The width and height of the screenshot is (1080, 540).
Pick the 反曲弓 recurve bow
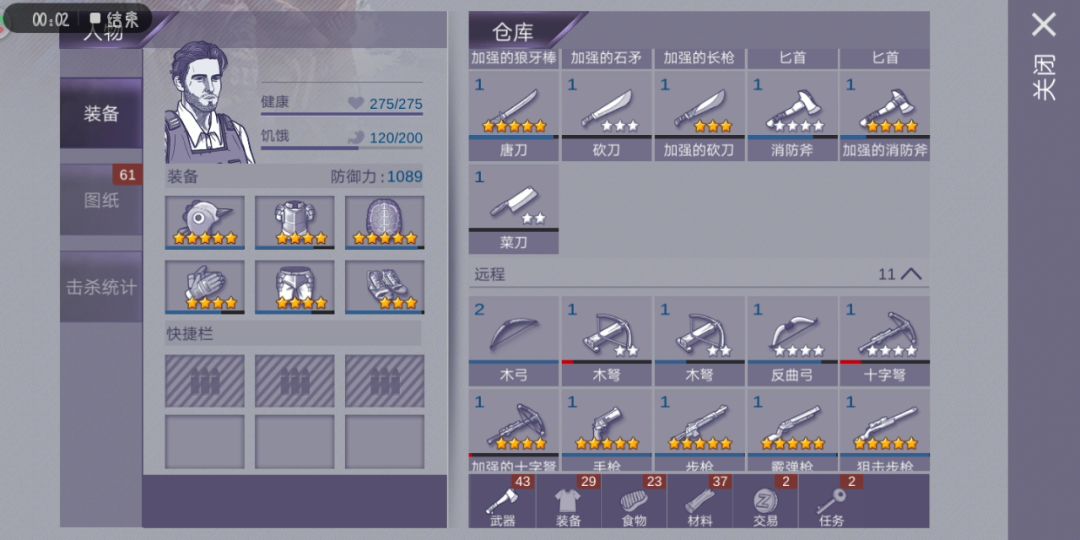(792, 341)
